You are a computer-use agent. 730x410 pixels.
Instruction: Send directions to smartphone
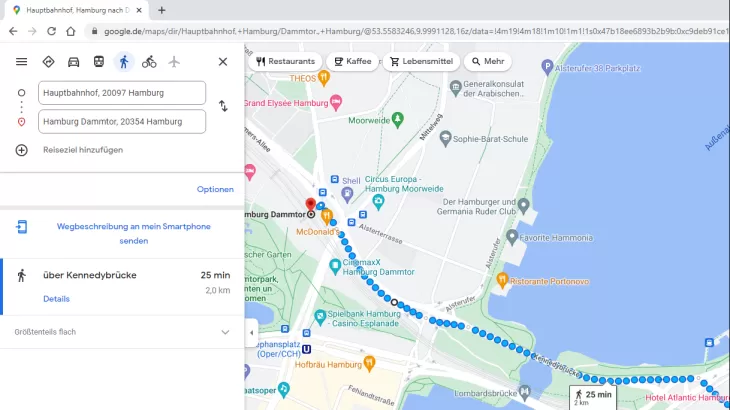tap(133, 233)
